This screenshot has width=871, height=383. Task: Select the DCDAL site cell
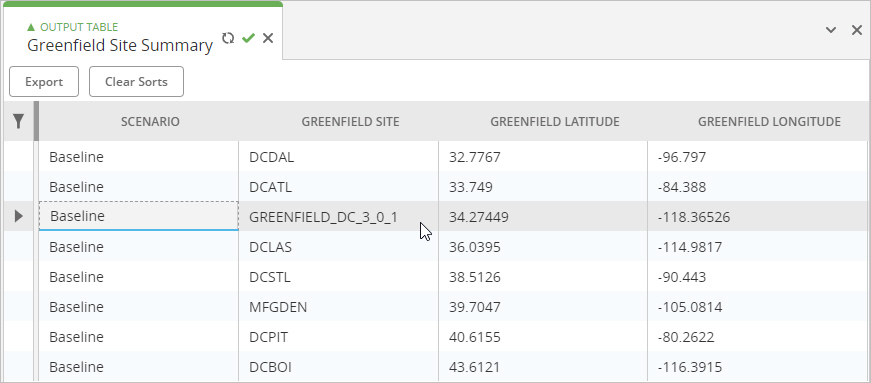pos(338,157)
